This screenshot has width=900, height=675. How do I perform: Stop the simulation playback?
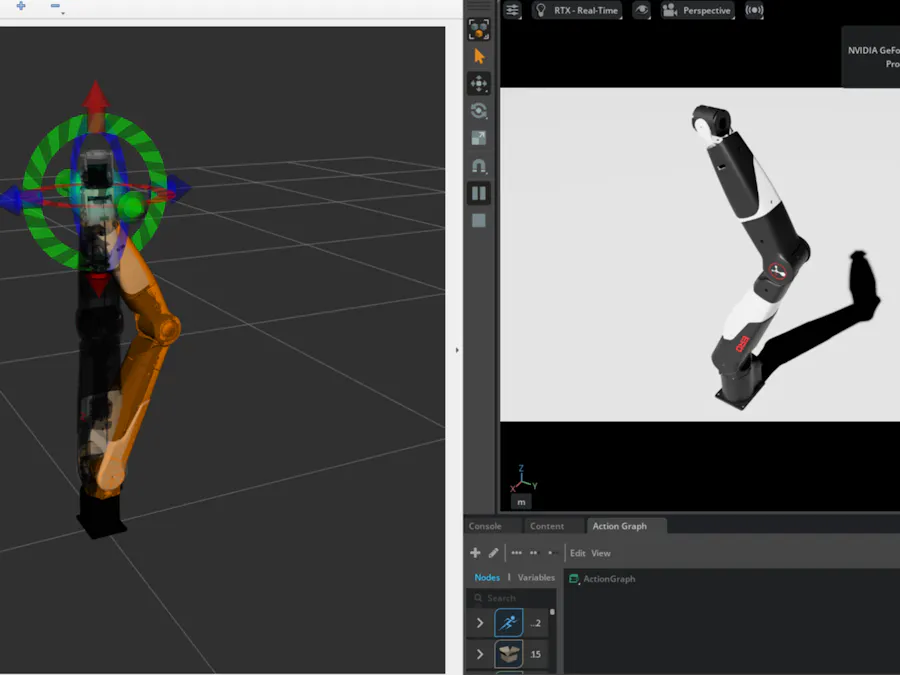coord(479,220)
